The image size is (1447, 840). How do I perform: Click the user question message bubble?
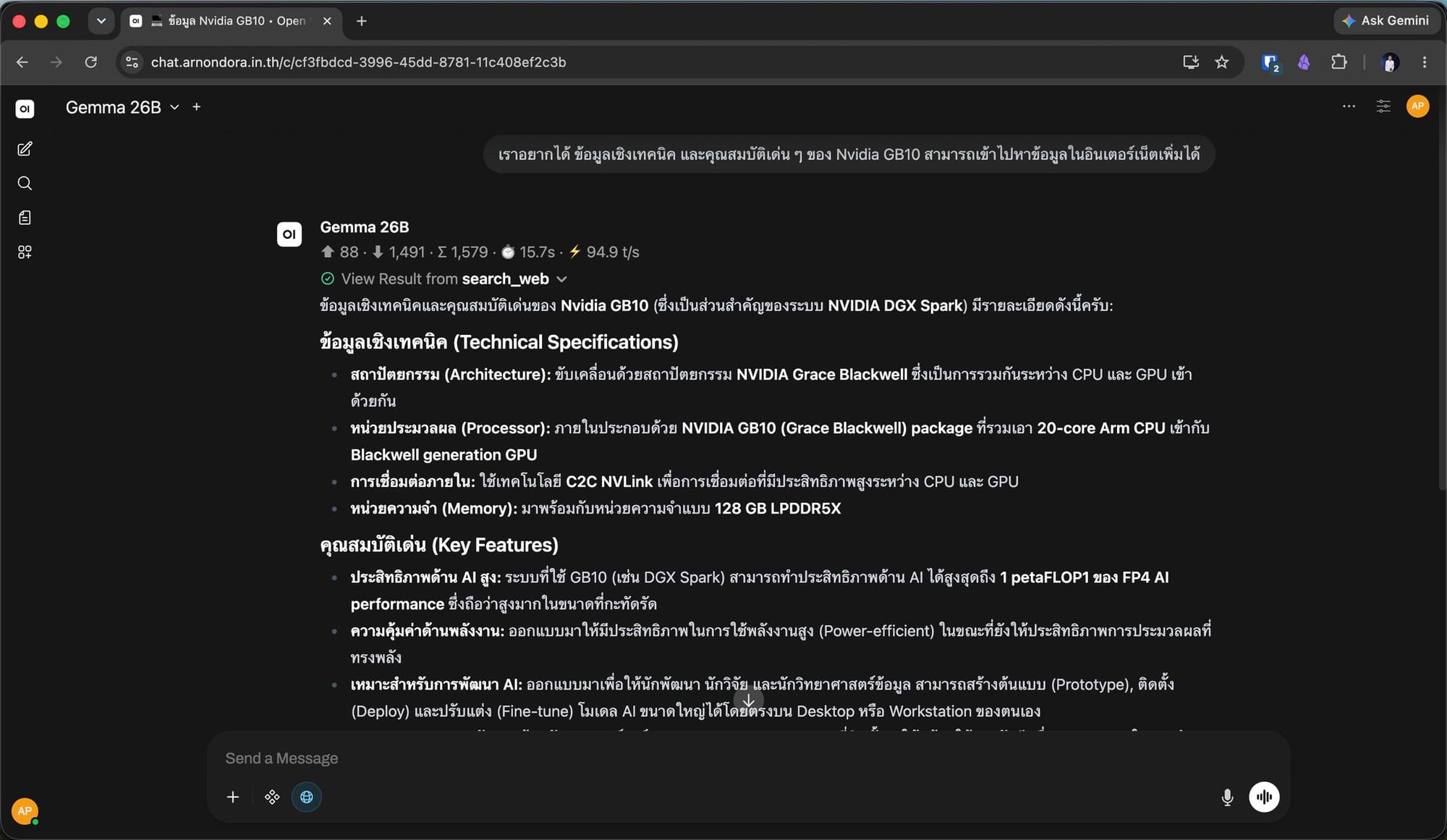(849, 154)
